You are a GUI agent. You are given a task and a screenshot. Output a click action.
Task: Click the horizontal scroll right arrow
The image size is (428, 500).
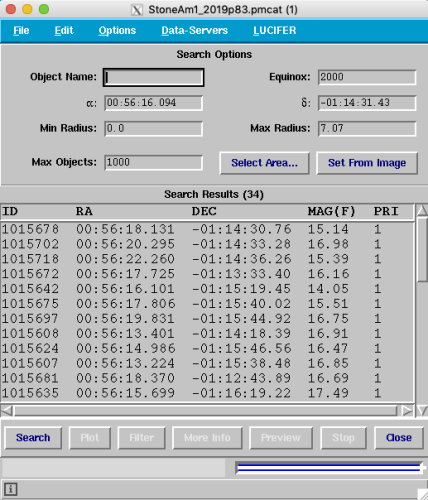[407, 411]
